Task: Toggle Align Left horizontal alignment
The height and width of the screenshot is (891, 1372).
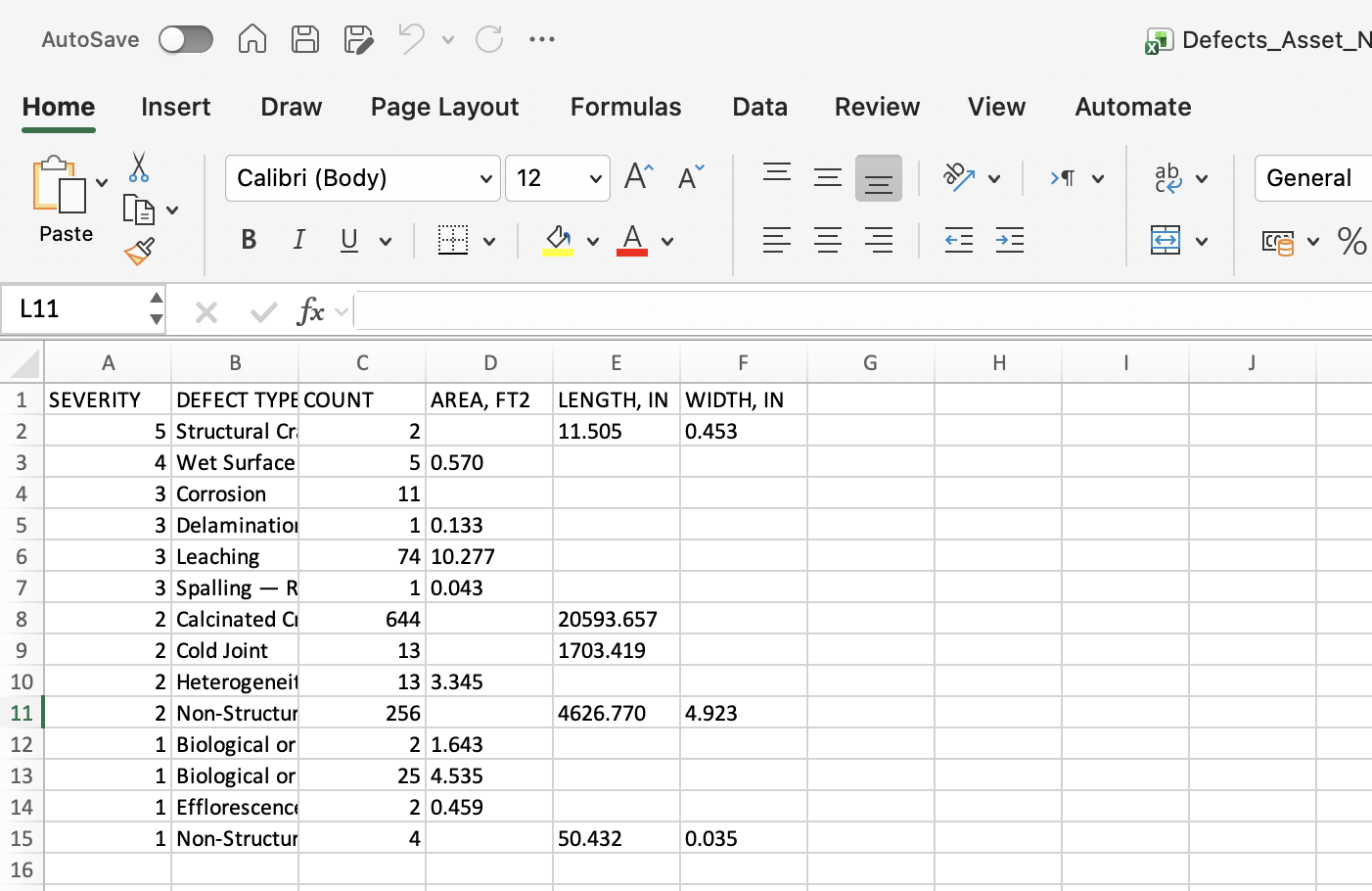Action: [777, 240]
